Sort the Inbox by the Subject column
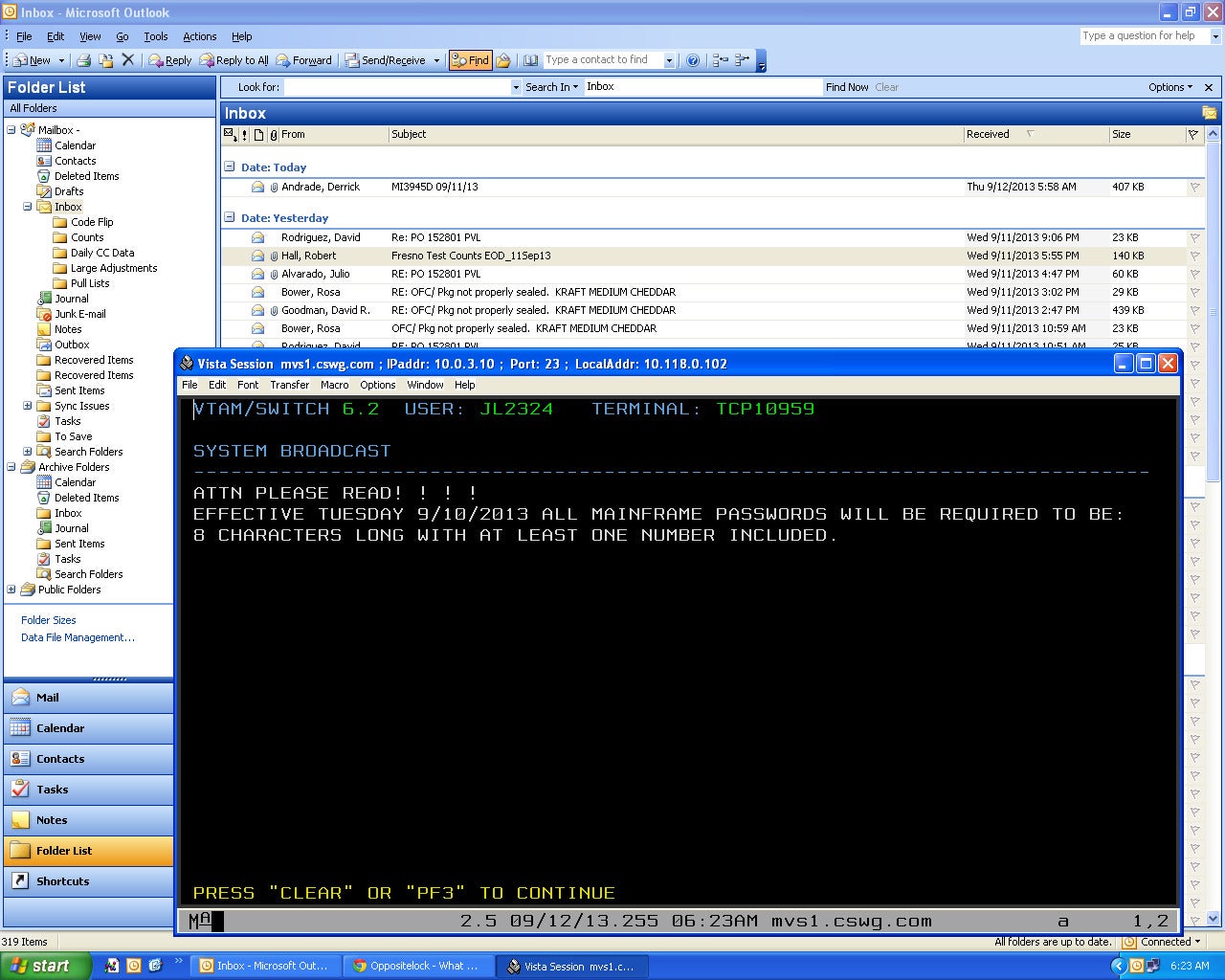 676,135
